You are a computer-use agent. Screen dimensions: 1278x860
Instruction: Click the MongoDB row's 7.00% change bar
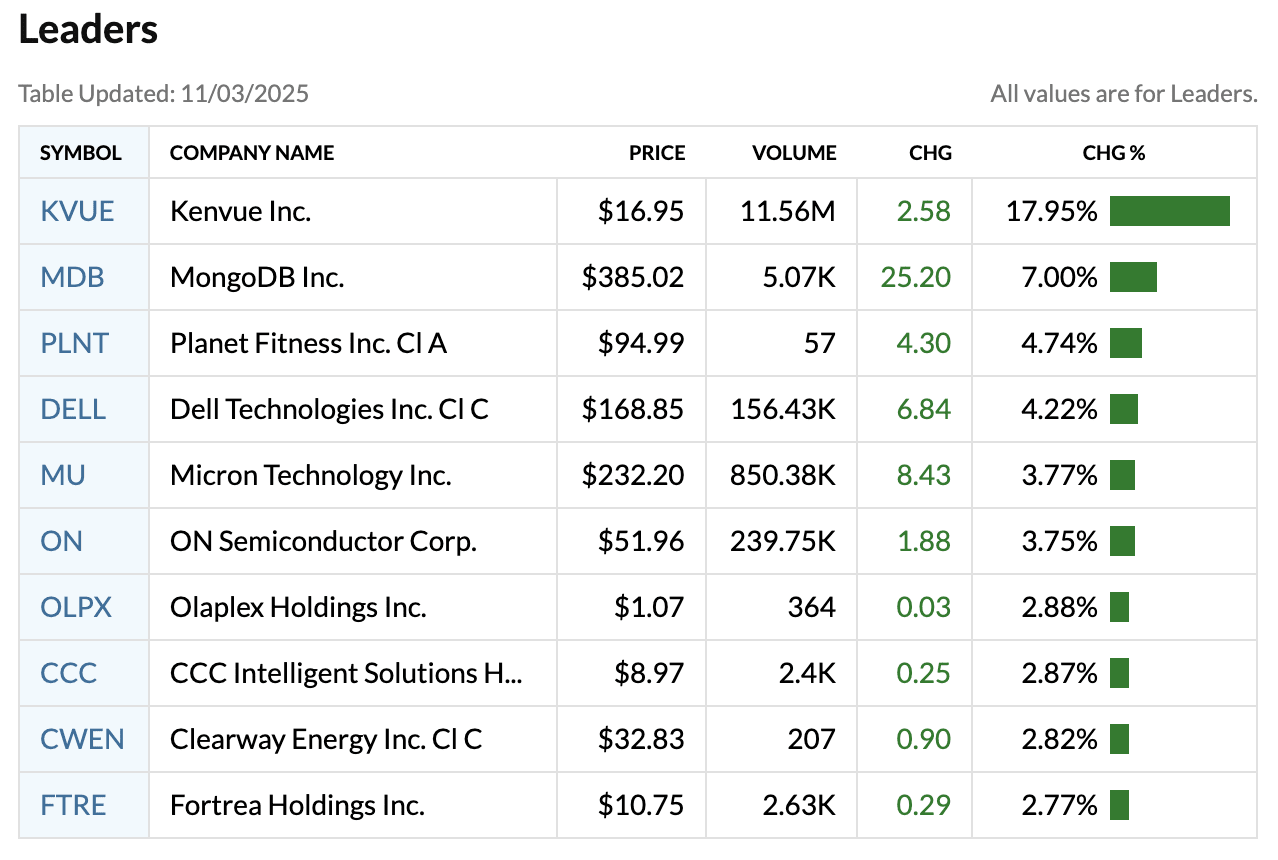click(1134, 277)
